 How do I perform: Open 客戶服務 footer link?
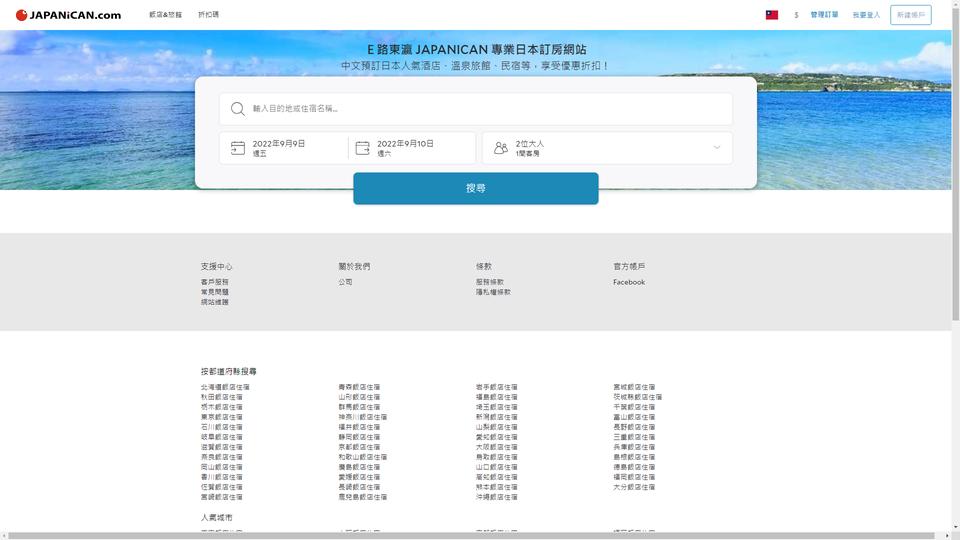pos(214,282)
